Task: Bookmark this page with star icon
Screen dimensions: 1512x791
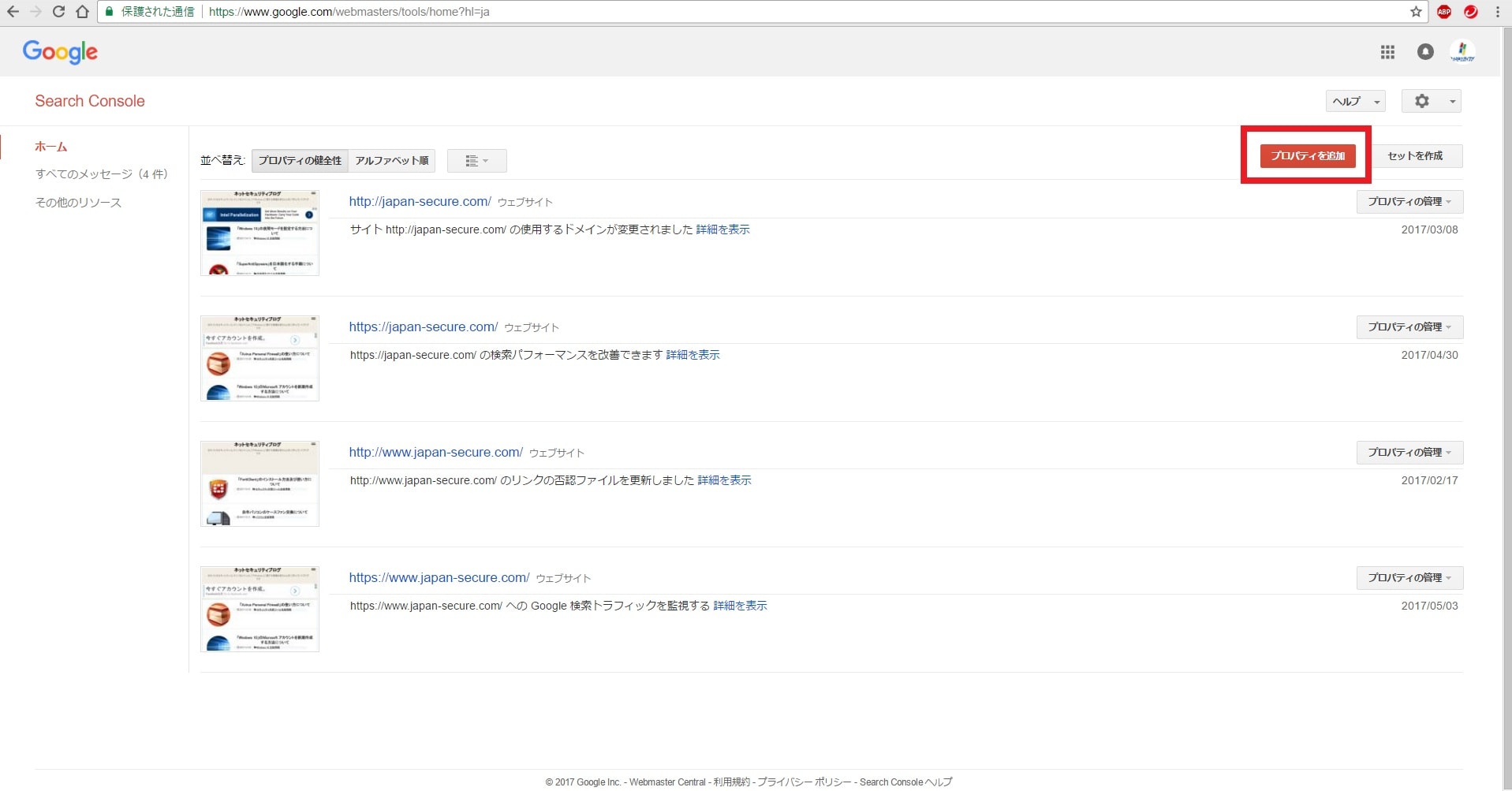Action: (1416, 12)
